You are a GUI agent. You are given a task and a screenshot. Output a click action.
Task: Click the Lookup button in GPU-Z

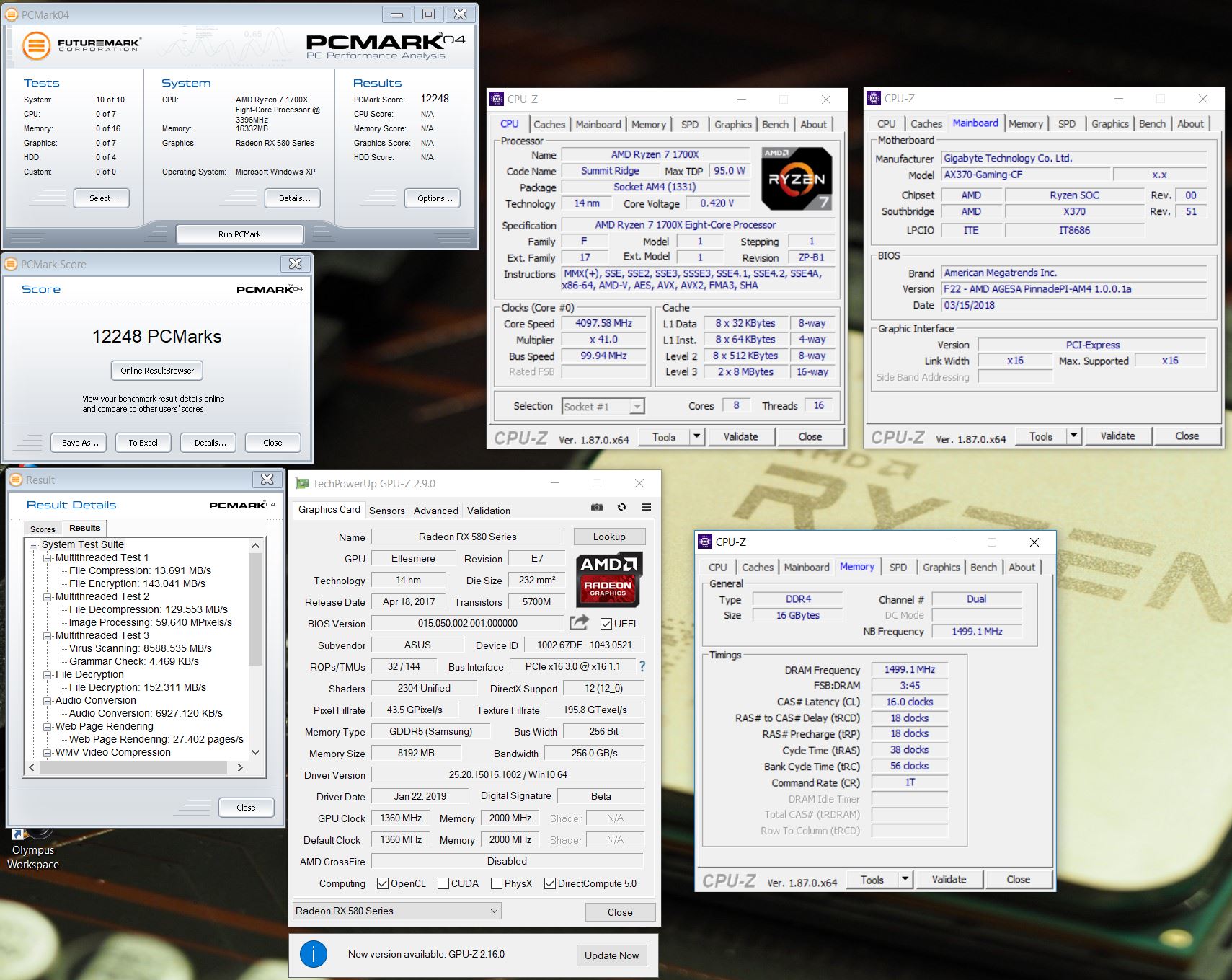tap(609, 537)
